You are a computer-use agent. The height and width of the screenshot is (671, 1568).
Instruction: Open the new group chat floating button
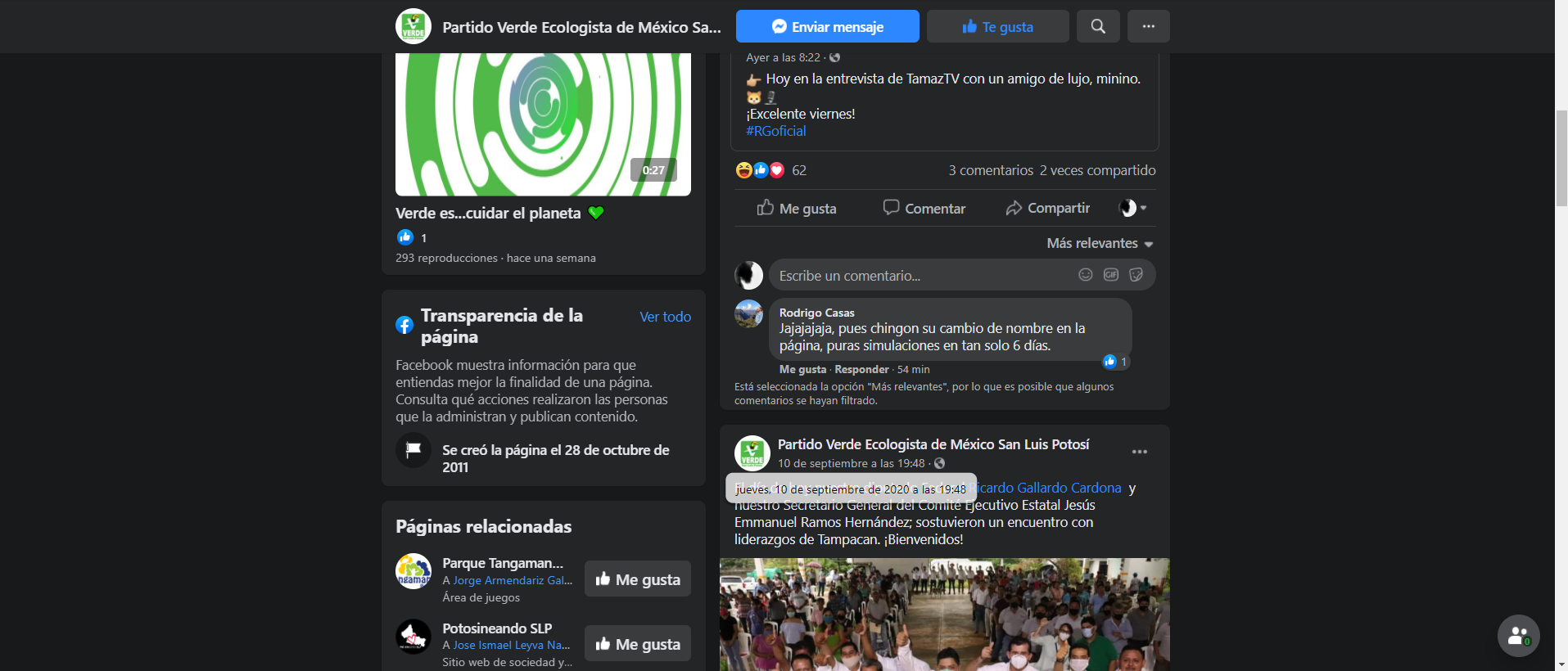pyautogui.click(x=1518, y=635)
